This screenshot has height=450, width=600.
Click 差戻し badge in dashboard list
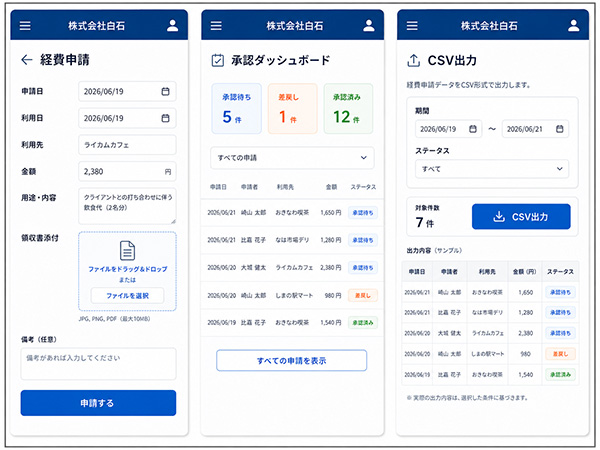[x=363, y=295]
